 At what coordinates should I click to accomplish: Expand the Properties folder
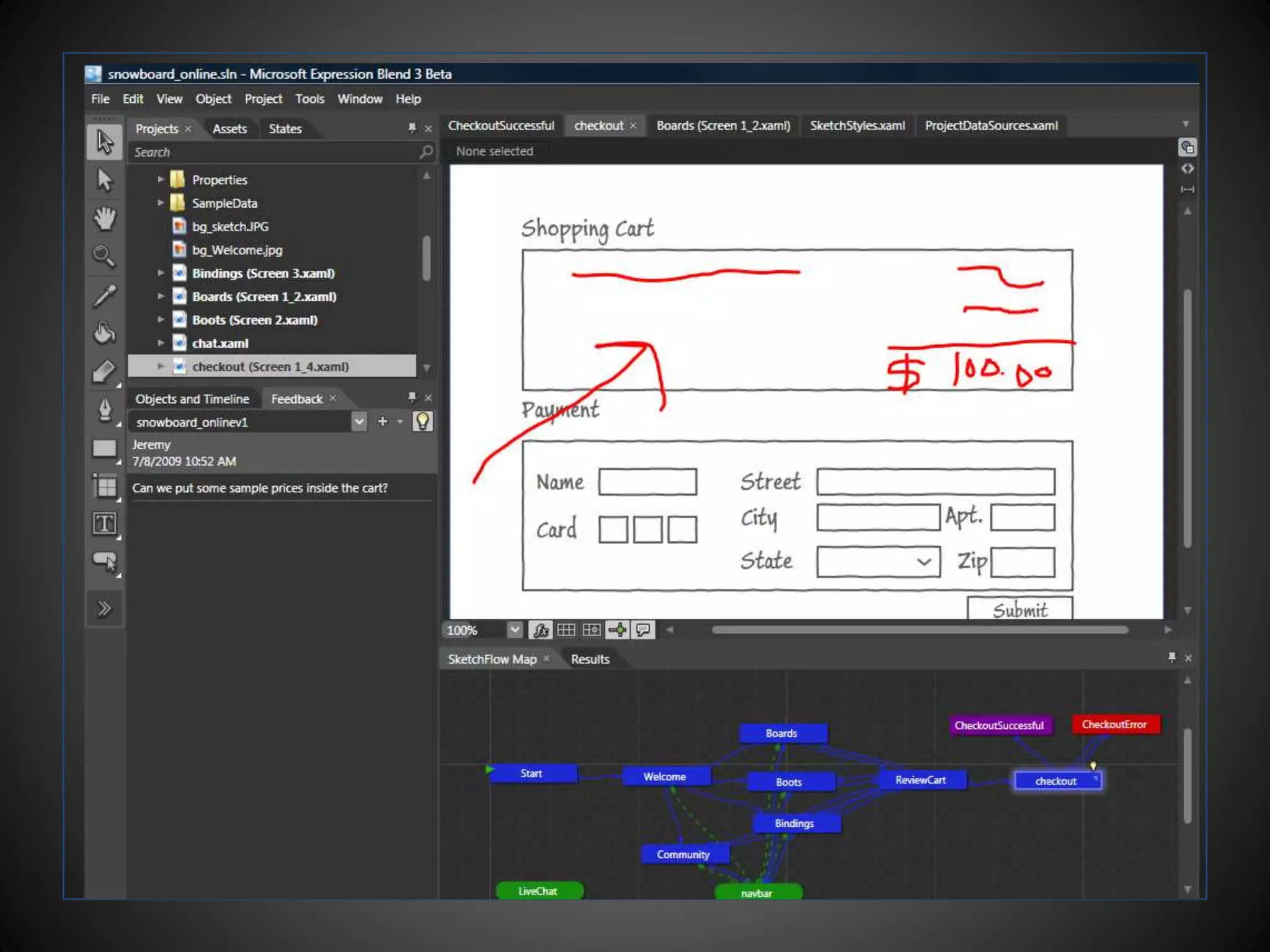pyautogui.click(x=161, y=180)
